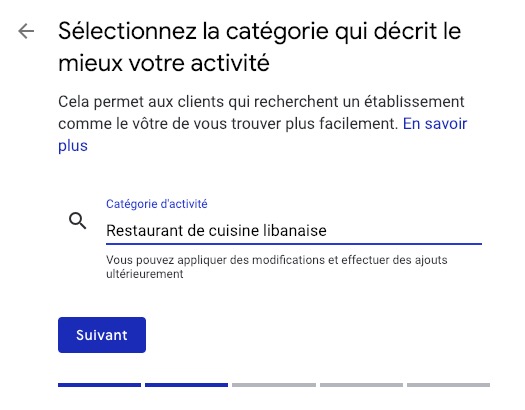
Task: Click the "Sélectionnez la catégorie" heading line
Action: coord(259,31)
